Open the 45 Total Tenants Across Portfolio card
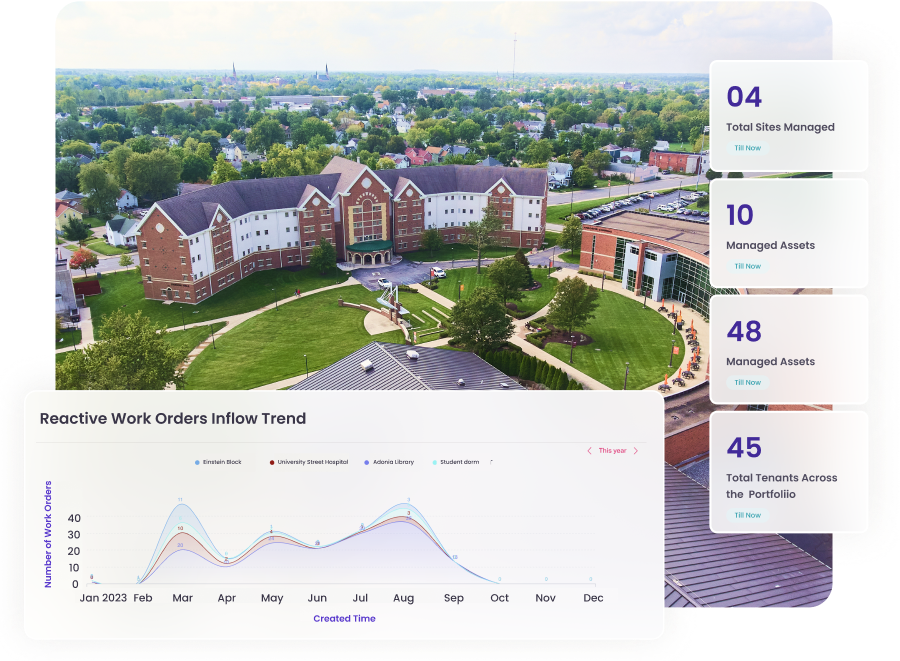 [788, 471]
